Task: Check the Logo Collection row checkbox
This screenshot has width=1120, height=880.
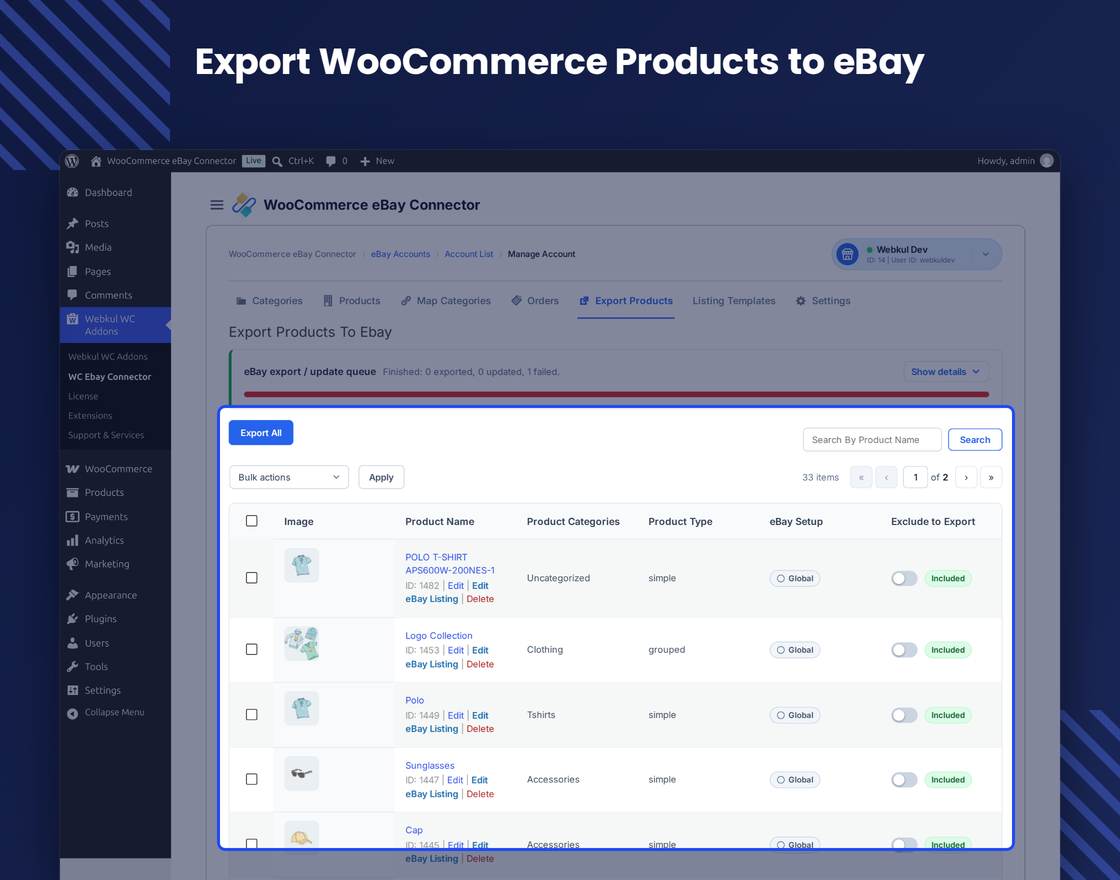Action: coord(251,649)
